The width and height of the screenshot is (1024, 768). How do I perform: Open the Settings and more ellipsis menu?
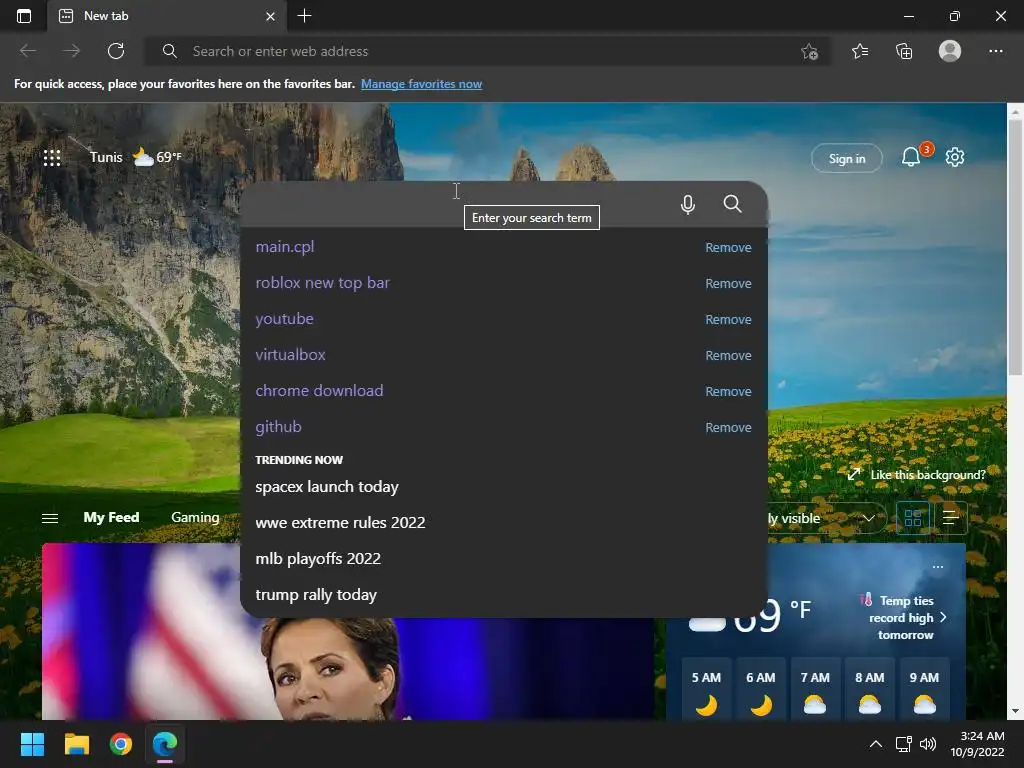click(995, 51)
